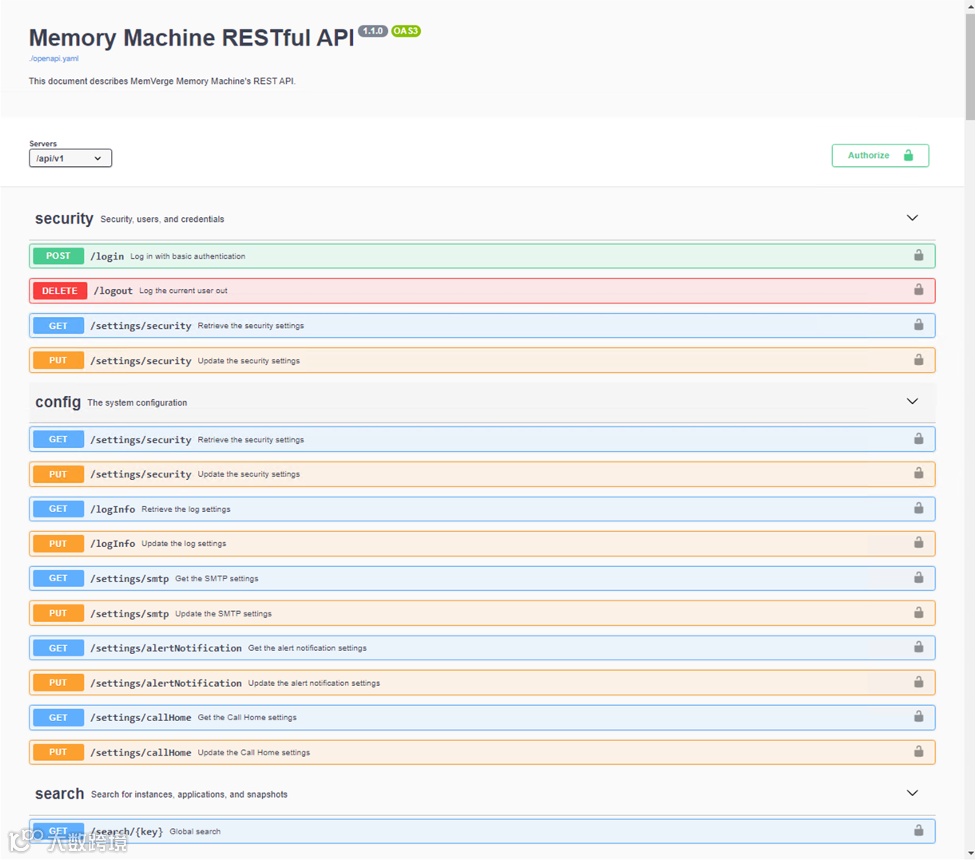Screen dimensions: 977x860
Task: Click lock icon on GET /settings/callHome row
Action: [918, 717]
